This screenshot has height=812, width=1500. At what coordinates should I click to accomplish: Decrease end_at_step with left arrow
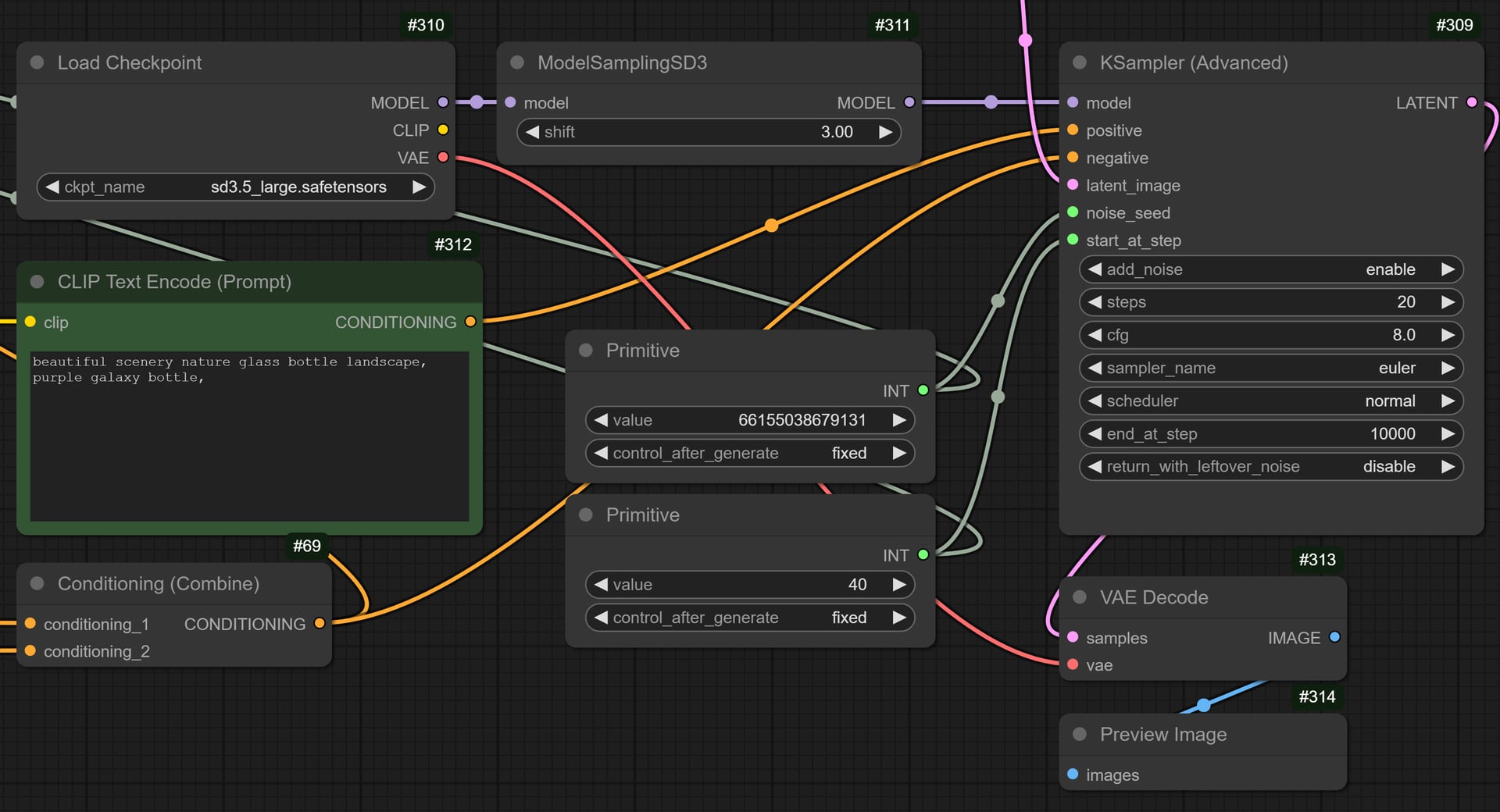click(1095, 434)
